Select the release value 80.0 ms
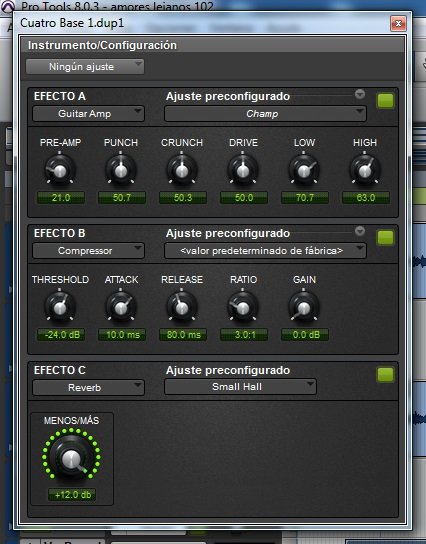 click(183, 335)
